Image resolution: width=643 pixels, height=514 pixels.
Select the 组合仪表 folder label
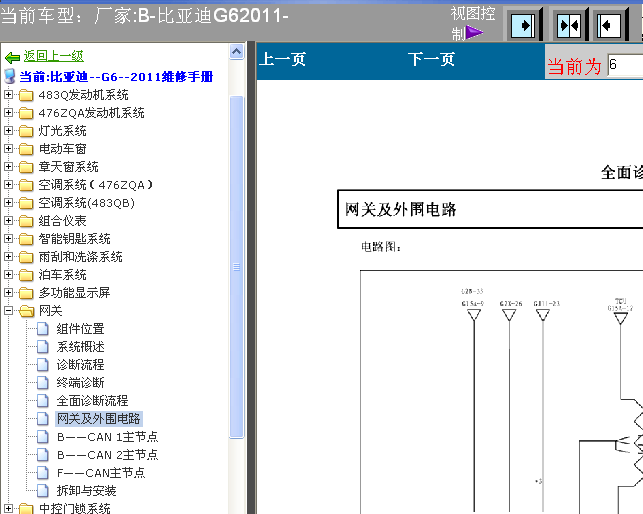pyautogui.click(x=62, y=221)
